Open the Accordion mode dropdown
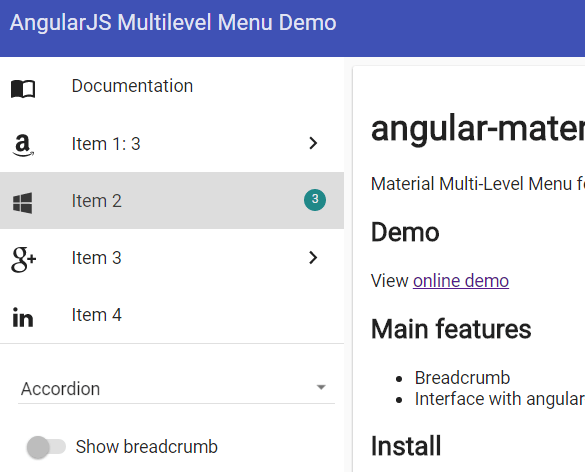The width and height of the screenshot is (585, 472). click(x=176, y=389)
